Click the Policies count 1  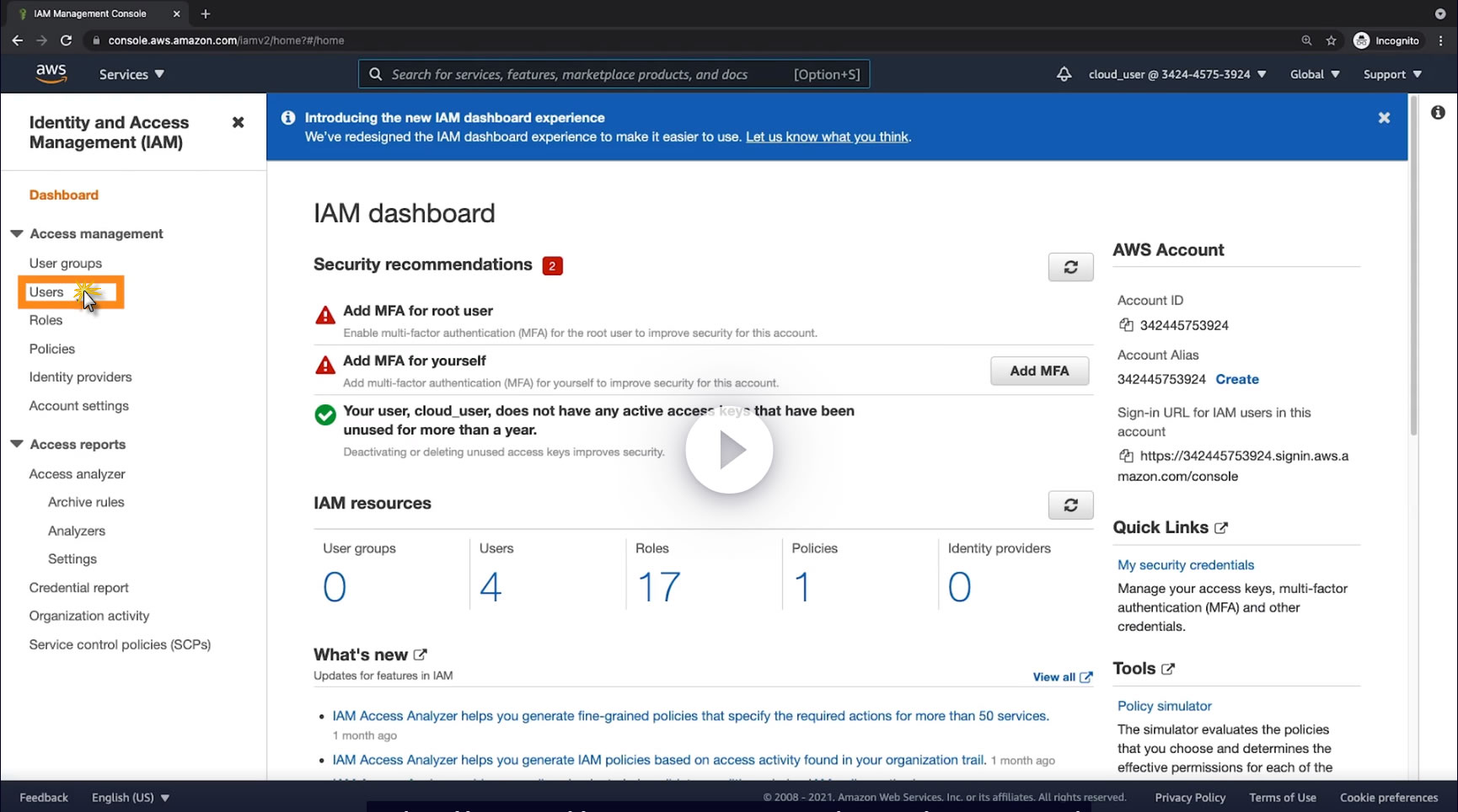[801, 586]
